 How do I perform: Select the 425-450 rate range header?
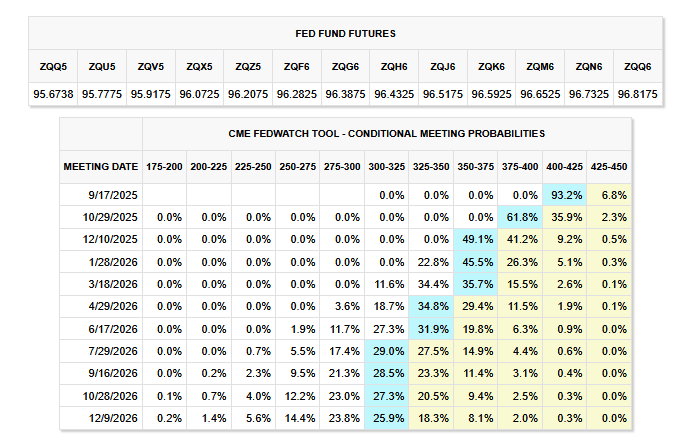coord(608,165)
